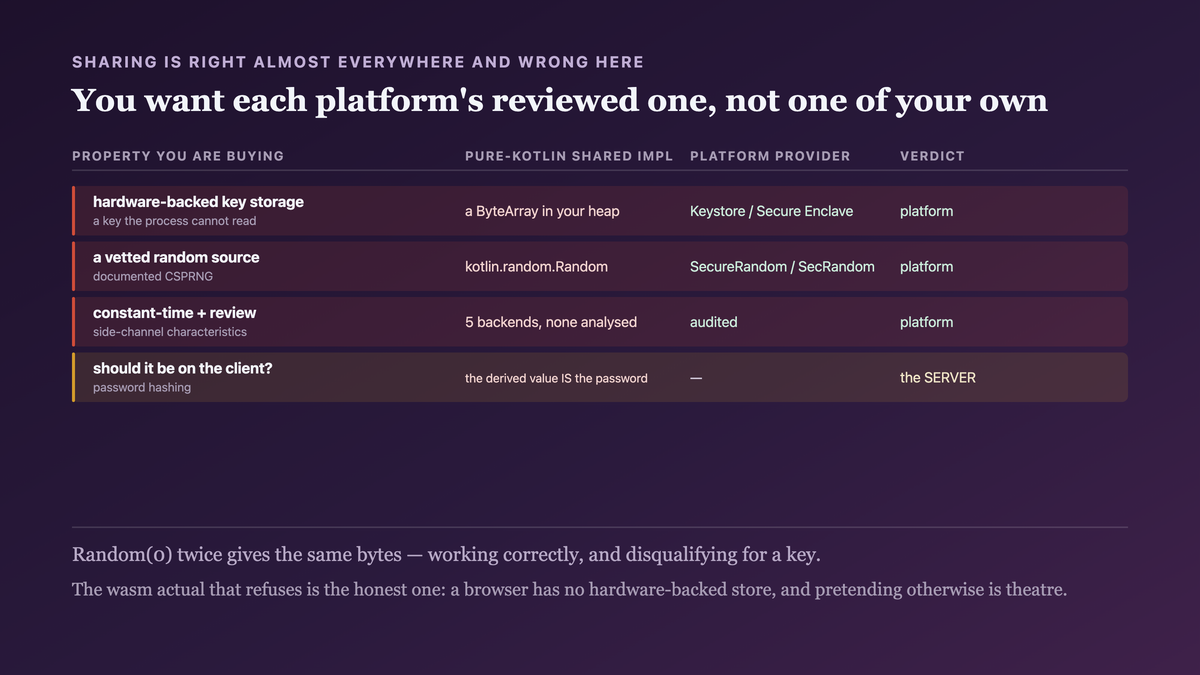Select 'hardware-backed key storage' row title

[x=198, y=201]
